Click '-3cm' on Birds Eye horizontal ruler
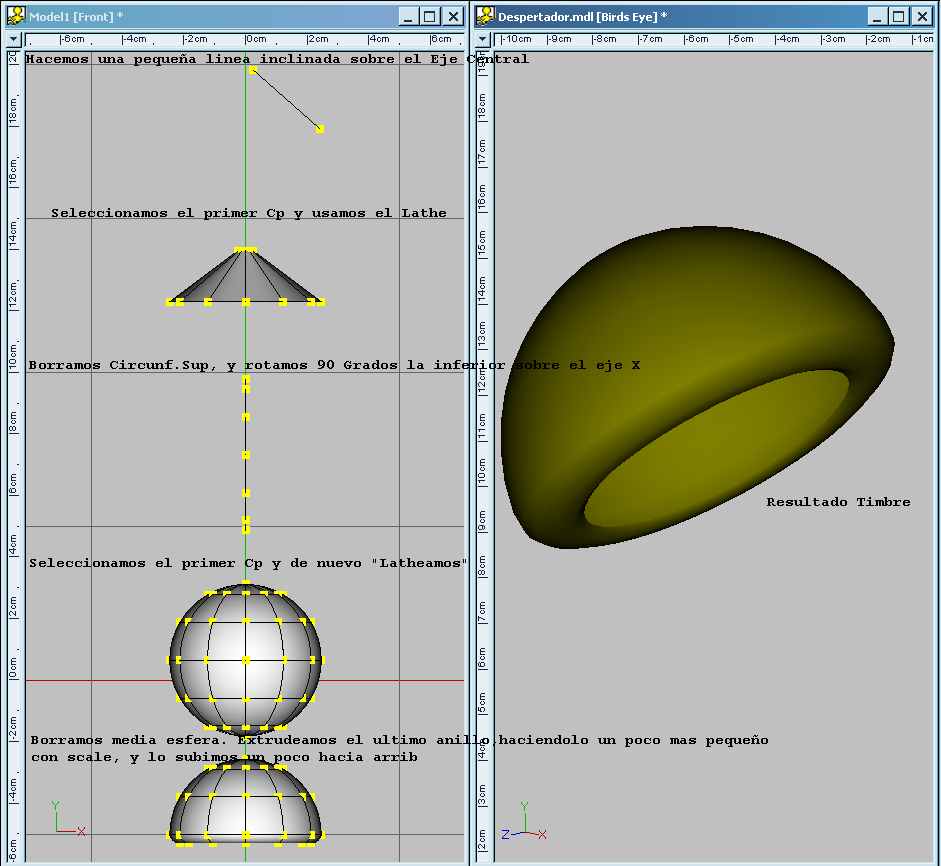Screen dimensions: 941x866 click(x=834, y=39)
